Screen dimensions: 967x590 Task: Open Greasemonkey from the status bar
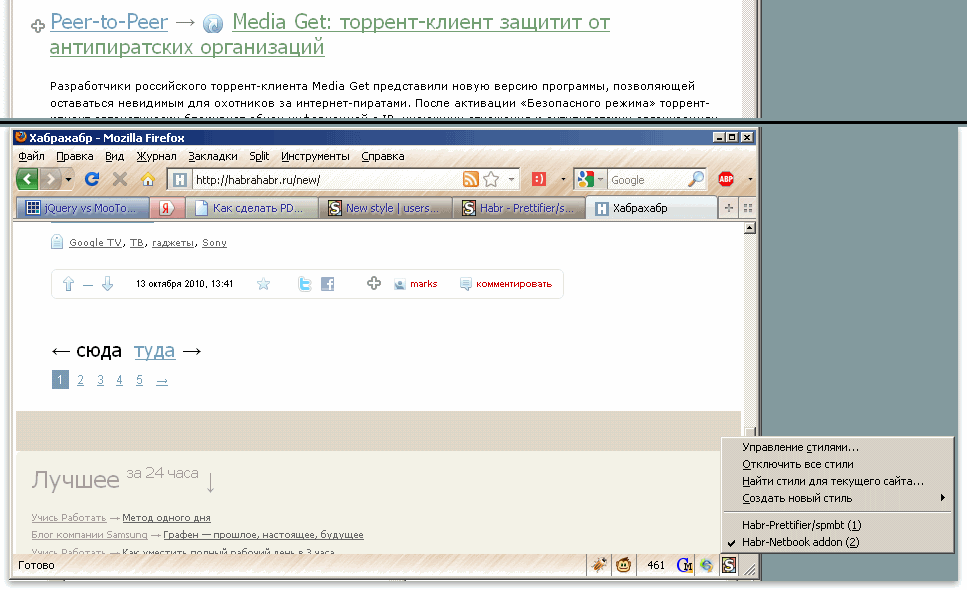tap(624, 565)
